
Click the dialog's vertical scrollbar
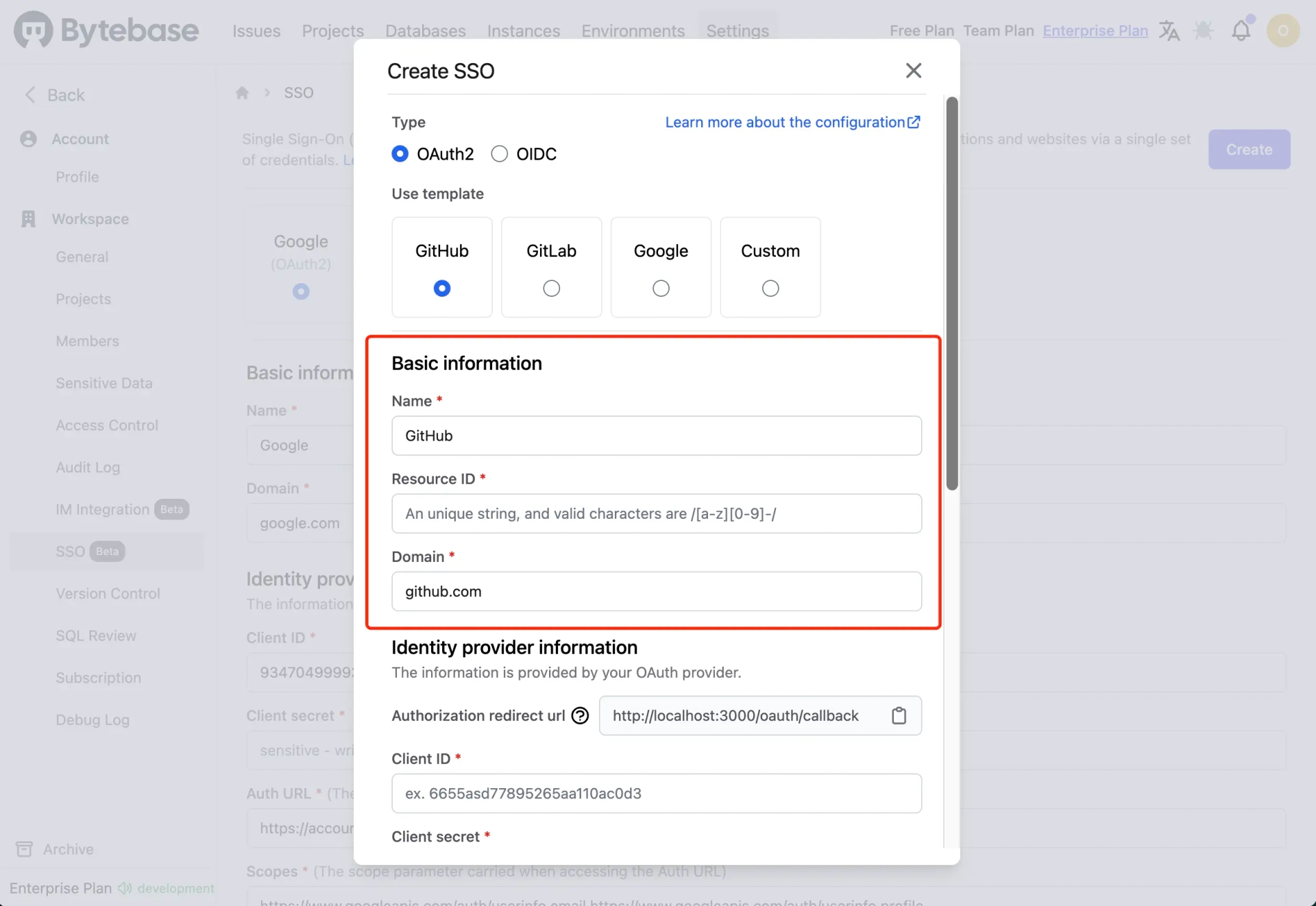click(x=951, y=293)
